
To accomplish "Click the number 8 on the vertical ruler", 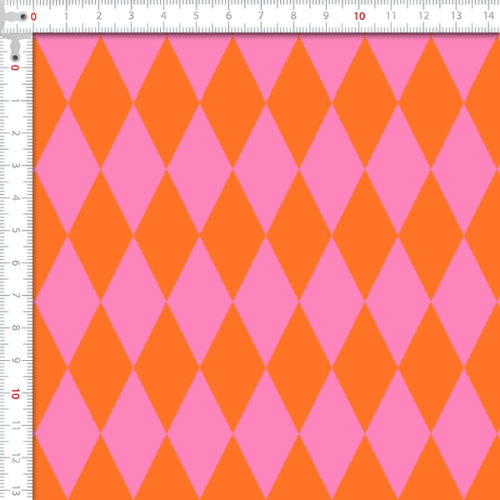I will click(15, 328).
